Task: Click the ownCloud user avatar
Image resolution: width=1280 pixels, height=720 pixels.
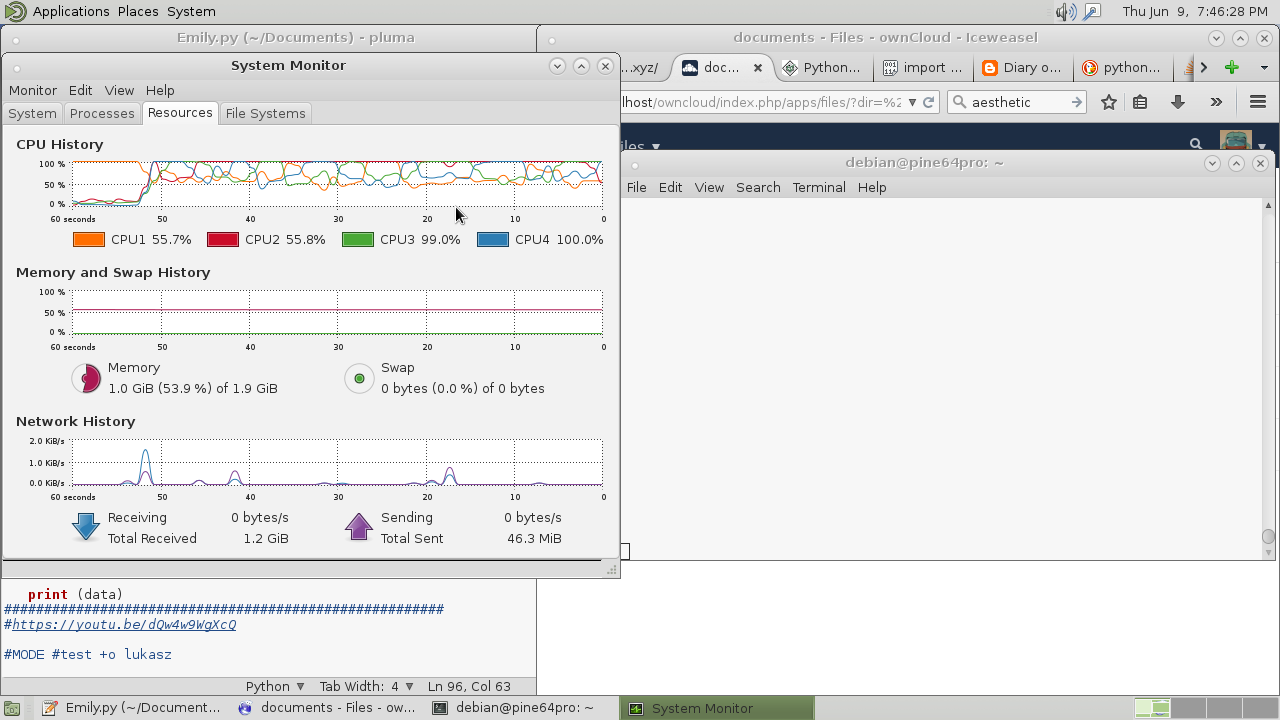Action: (1236, 141)
